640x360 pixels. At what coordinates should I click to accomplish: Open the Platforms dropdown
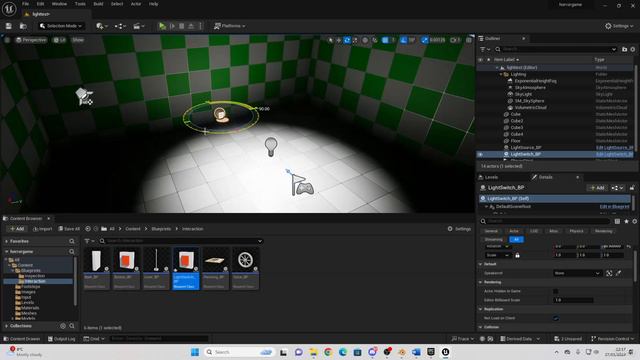(230, 26)
